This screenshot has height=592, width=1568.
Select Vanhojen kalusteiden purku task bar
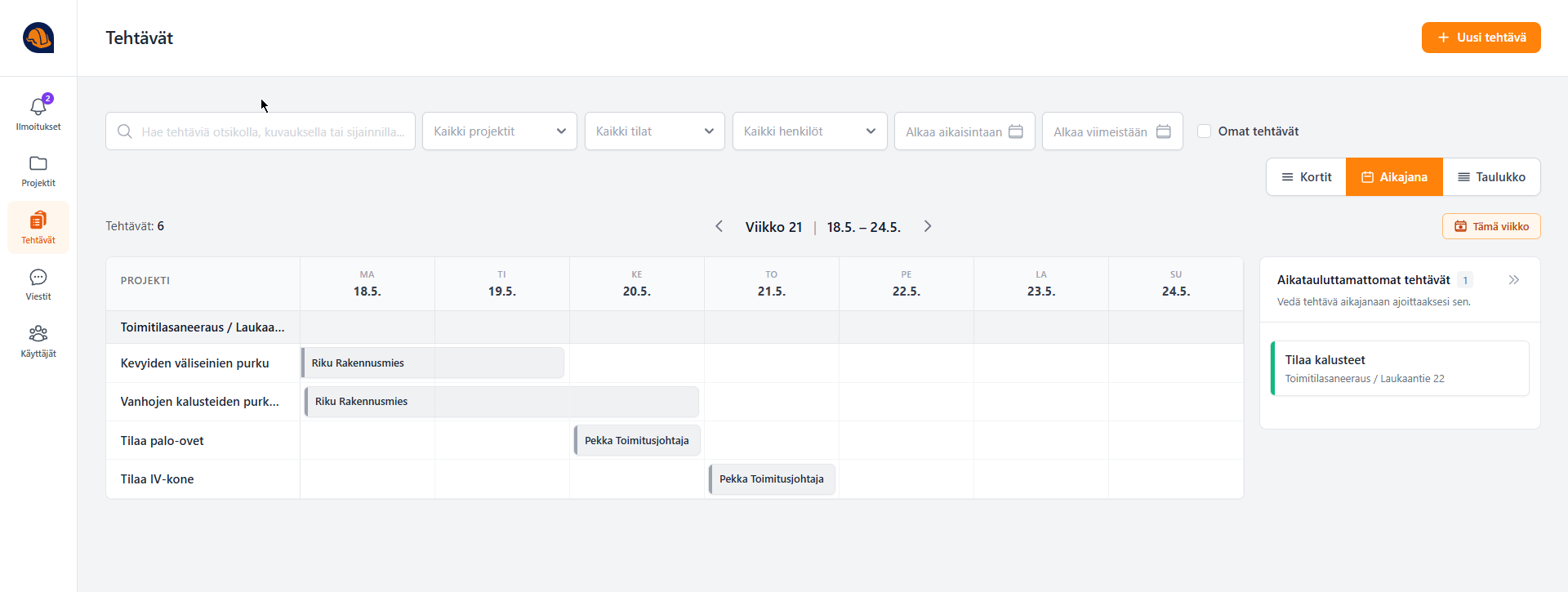(x=501, y=402)
